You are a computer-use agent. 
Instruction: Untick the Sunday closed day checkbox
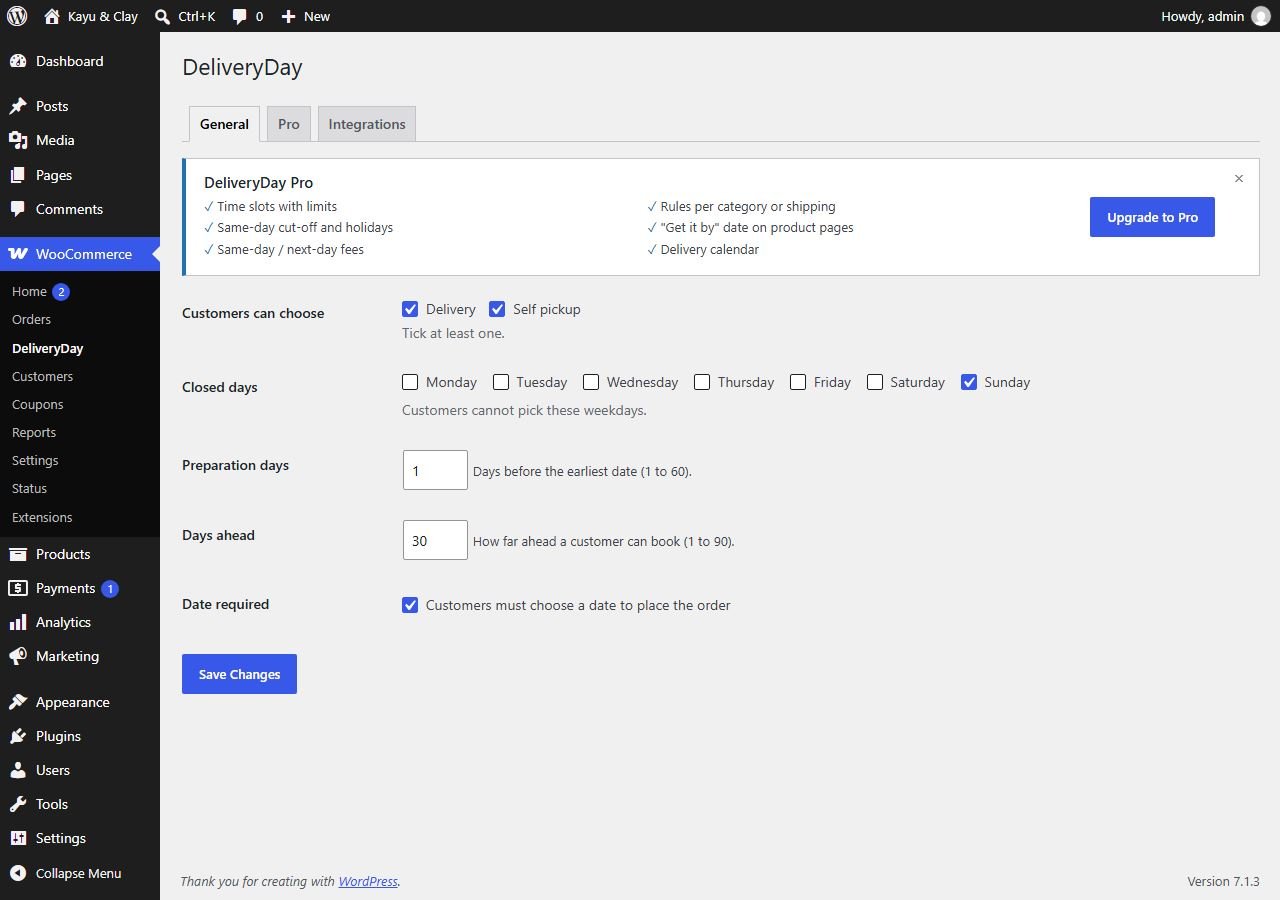(969, 382)
